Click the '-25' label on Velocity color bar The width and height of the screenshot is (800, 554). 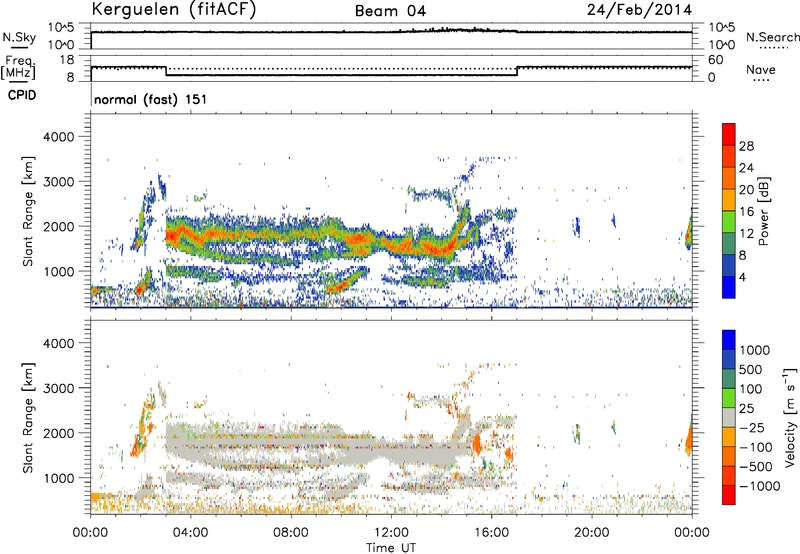pos(752,427)
